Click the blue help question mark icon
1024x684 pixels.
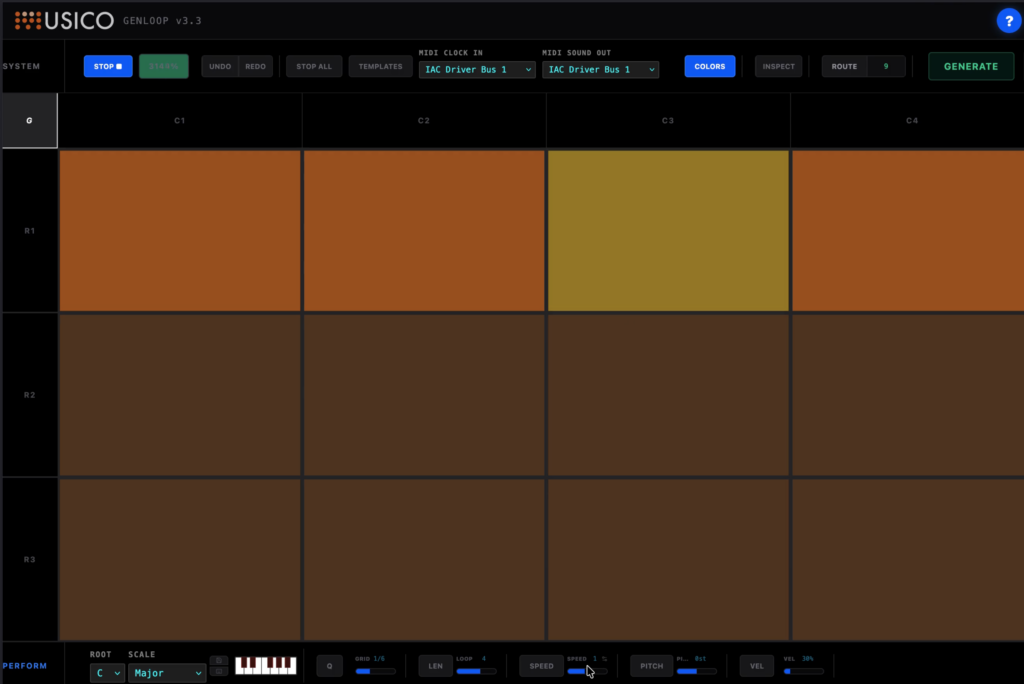[x=1008, y=20]
